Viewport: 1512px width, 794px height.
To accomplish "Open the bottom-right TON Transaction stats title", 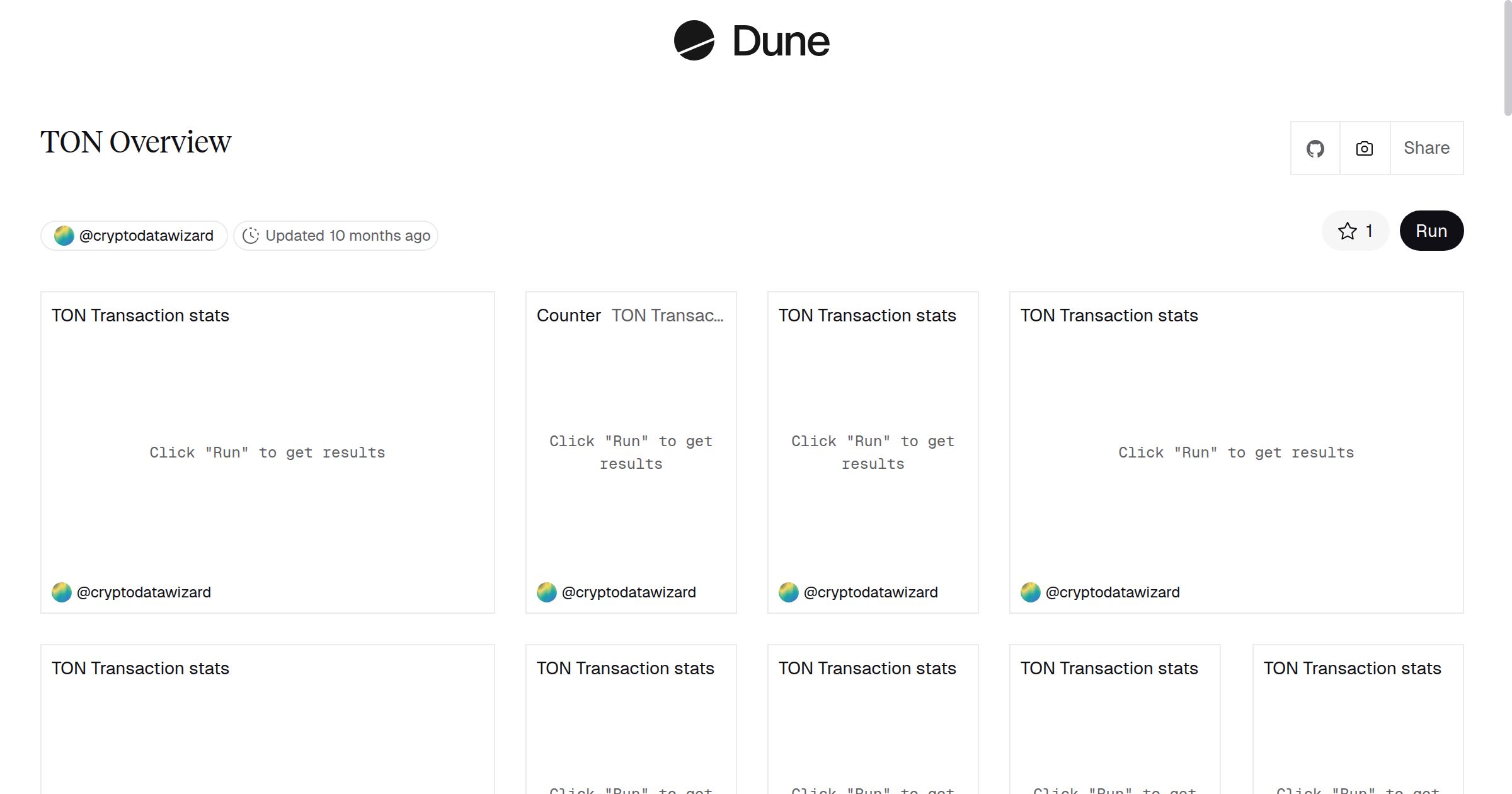I will [x=1352, y=669].
